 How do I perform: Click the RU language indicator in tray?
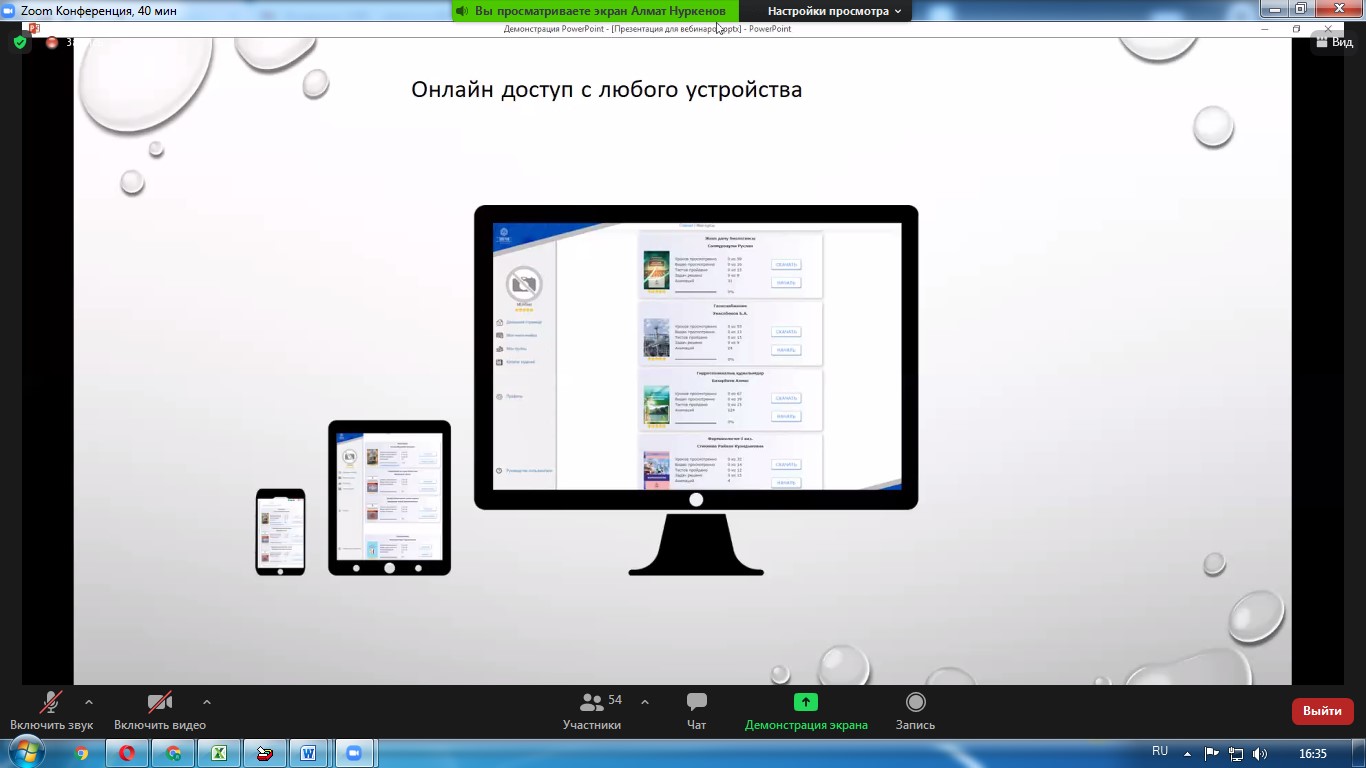click(1160, 752)
